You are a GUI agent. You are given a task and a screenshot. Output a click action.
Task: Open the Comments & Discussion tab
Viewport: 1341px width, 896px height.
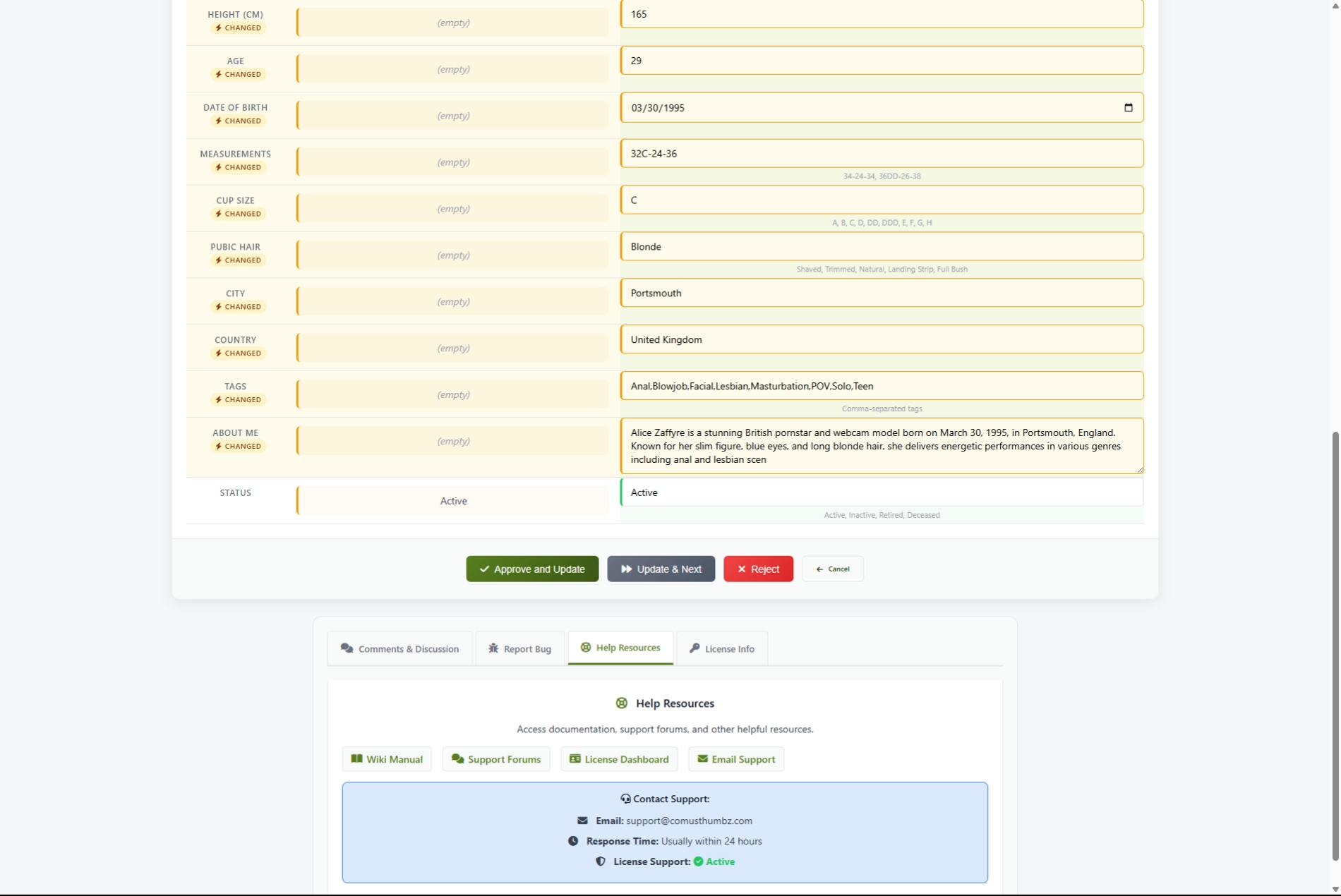(x=399, y=648)
